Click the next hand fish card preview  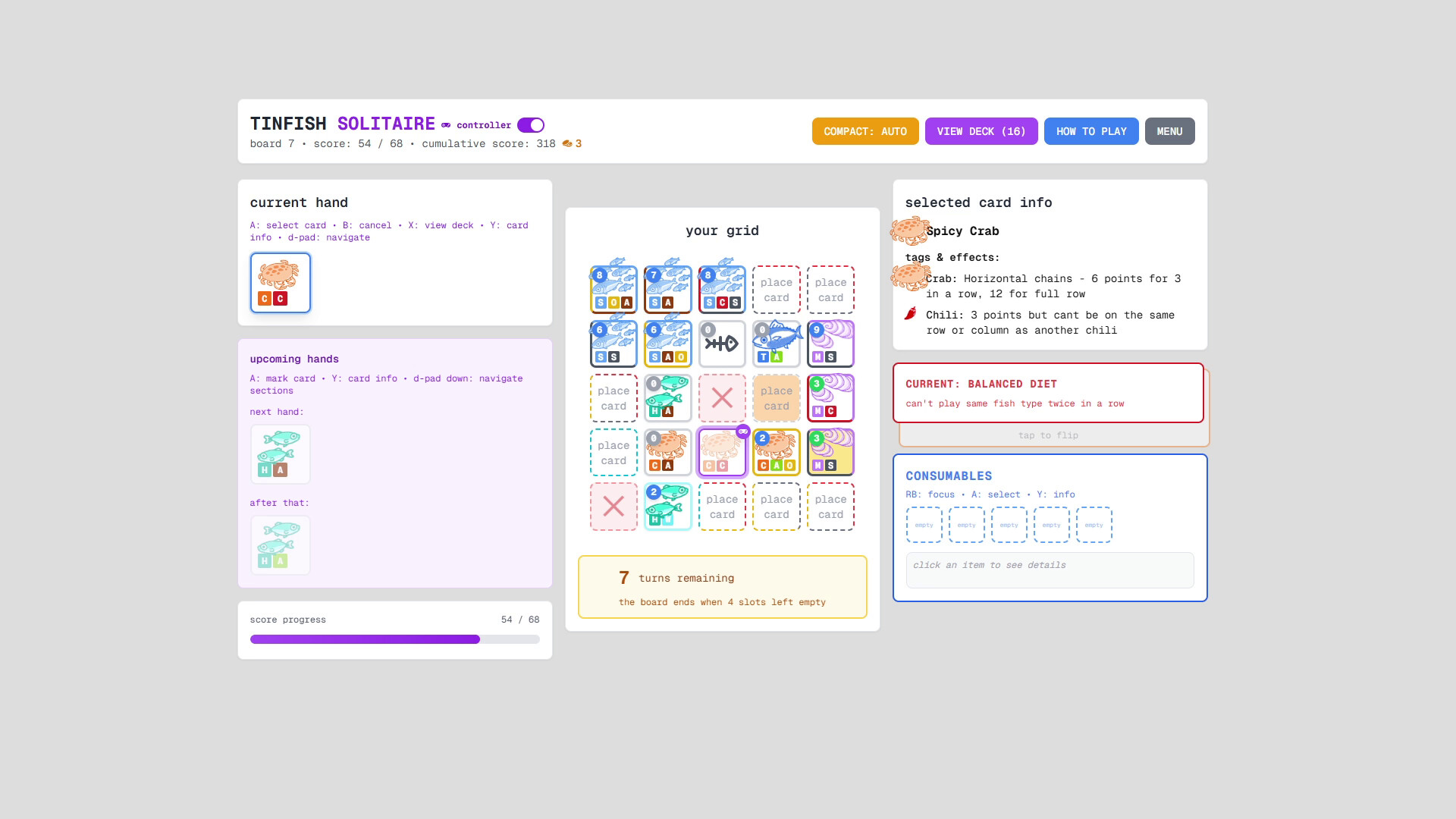coord(281,454)
